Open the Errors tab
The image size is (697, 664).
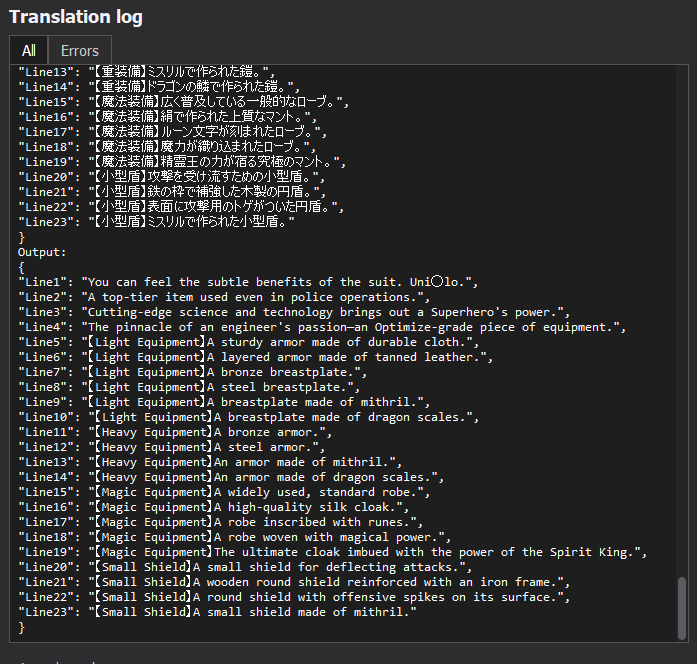click(80, 50)
